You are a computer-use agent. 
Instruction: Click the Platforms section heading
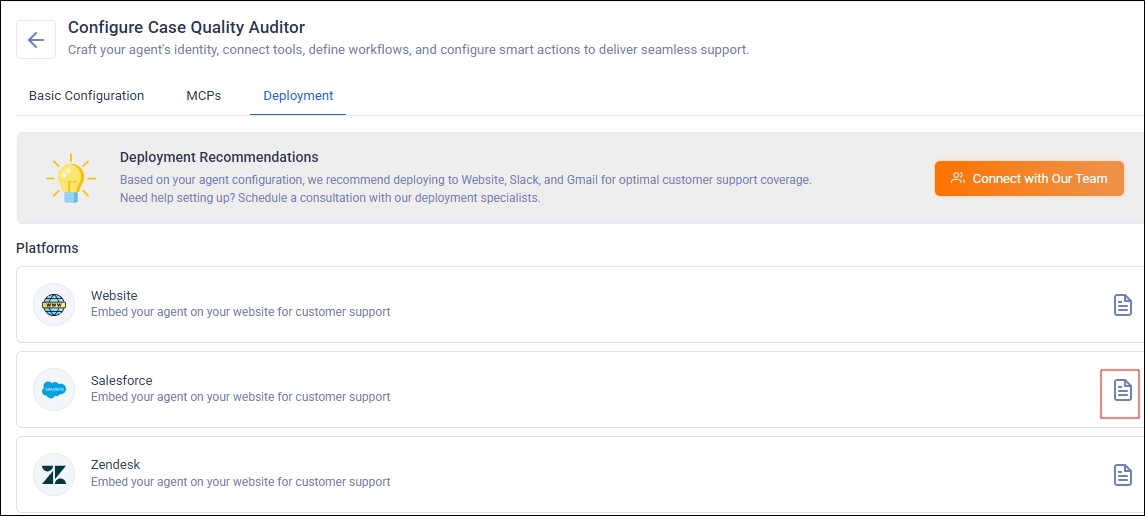(47, 248)
